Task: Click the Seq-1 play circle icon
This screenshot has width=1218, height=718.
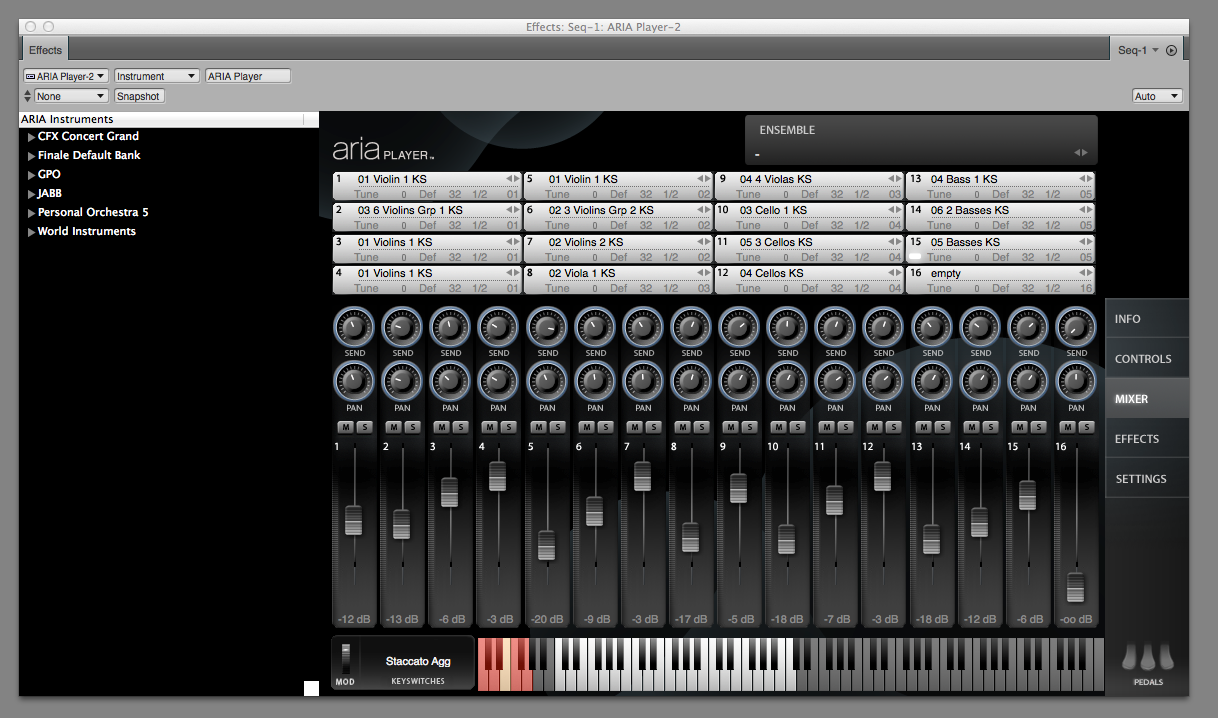Action: [x=1172, y=50]
